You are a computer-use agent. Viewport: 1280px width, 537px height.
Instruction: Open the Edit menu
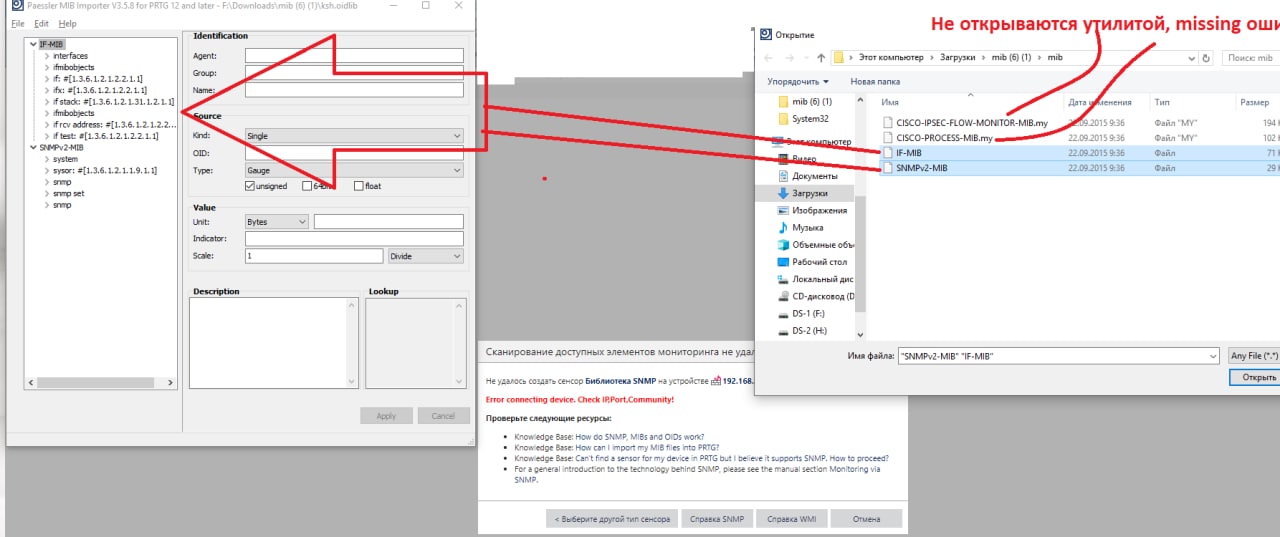click(x=41, y=23)
